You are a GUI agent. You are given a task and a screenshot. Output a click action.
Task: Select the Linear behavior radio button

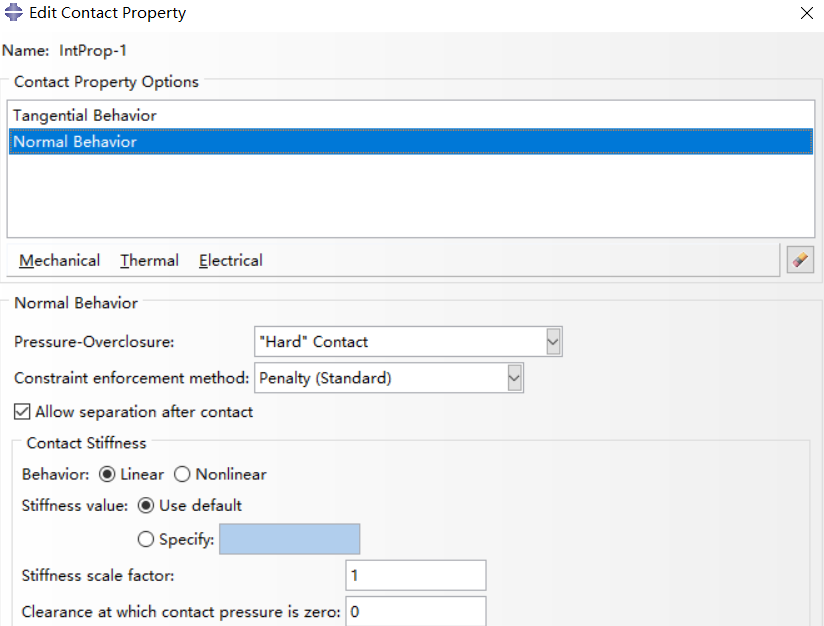point(107,474)
